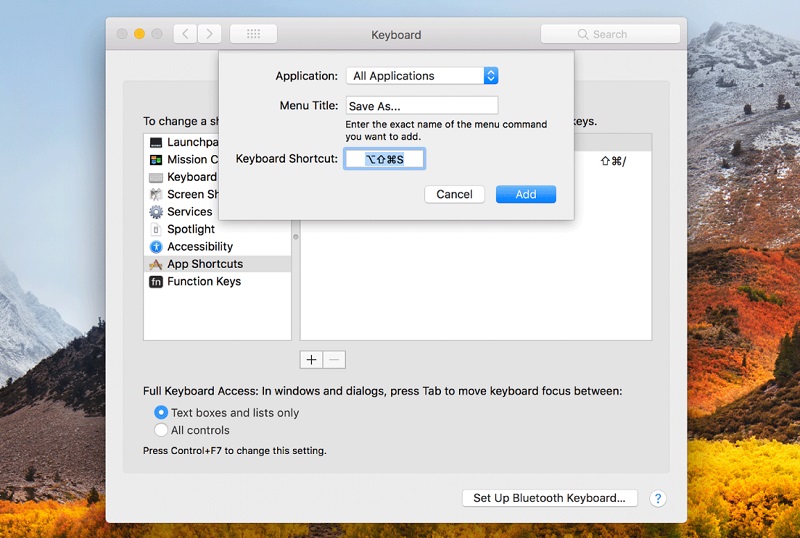Click the plus button to add shortcut

(x=311, y=360)
